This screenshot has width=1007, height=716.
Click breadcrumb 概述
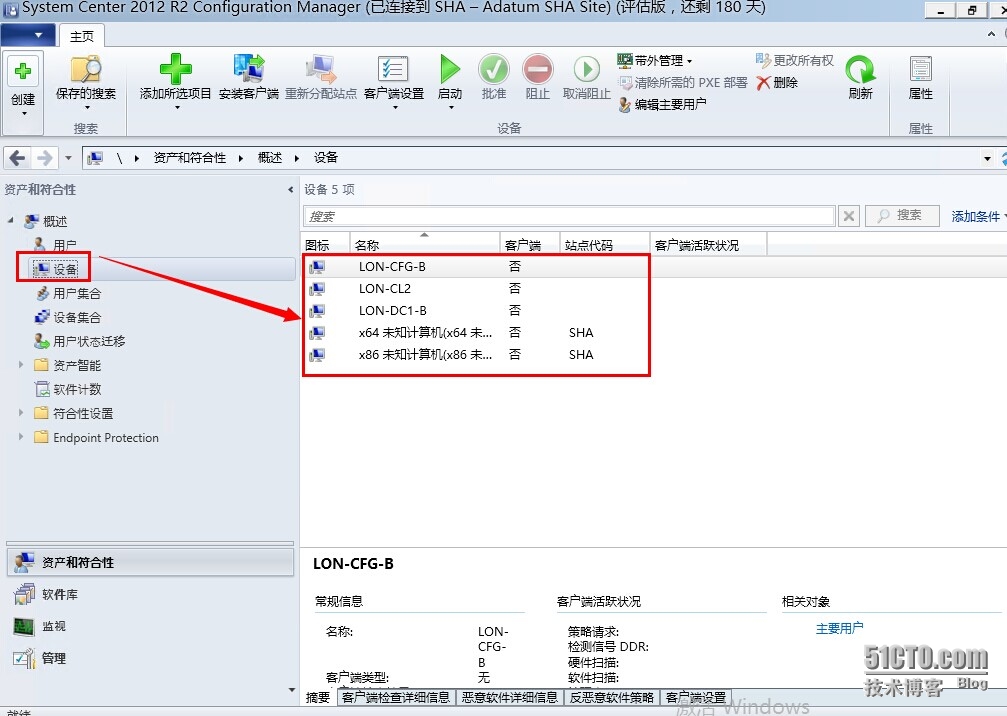[x=270, y=157]
